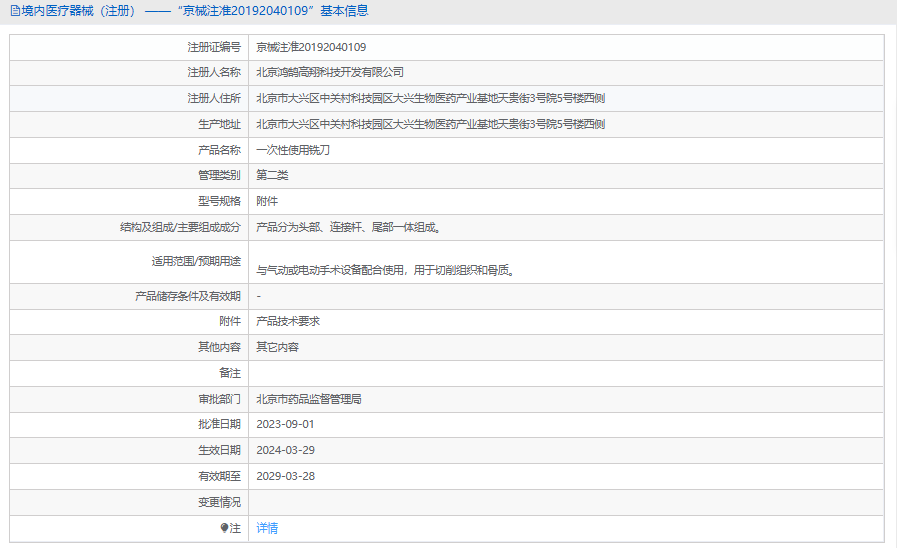
Task: Click the 生产地址 label
Action: pos(220,124)
